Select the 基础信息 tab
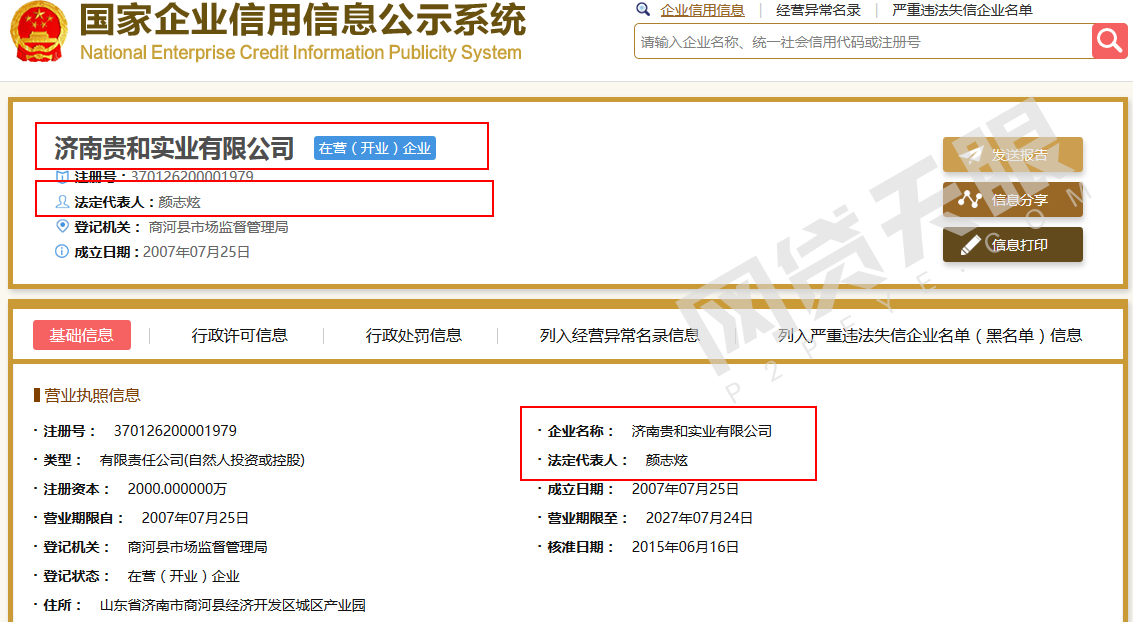Screen dimensions: 1133x622 [82, 335]
